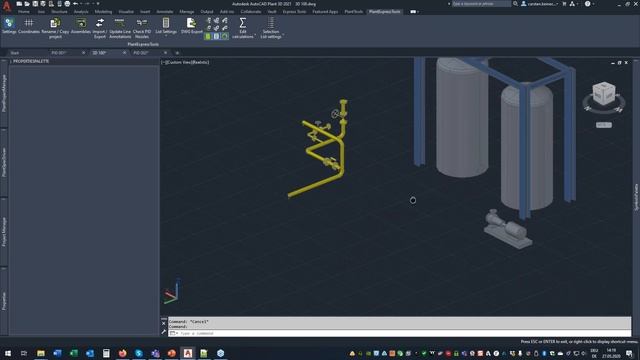Viewport: 640px width, 360px height.
Task: Click the WCS dropdown below the ViewCube
Action: coord(604,125)
